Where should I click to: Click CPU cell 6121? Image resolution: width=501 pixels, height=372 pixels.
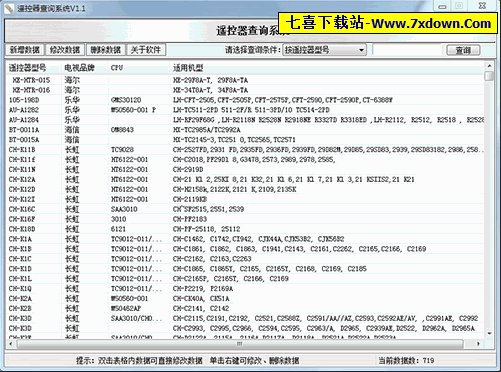118,229
